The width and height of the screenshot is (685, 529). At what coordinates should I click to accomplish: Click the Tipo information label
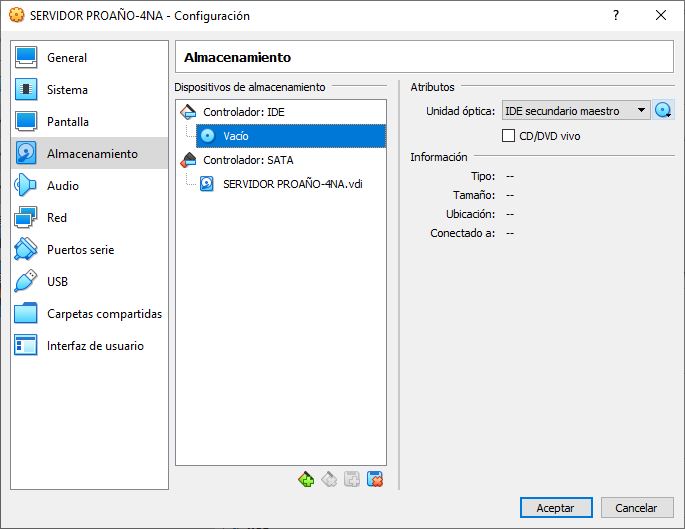coord(483,176)
